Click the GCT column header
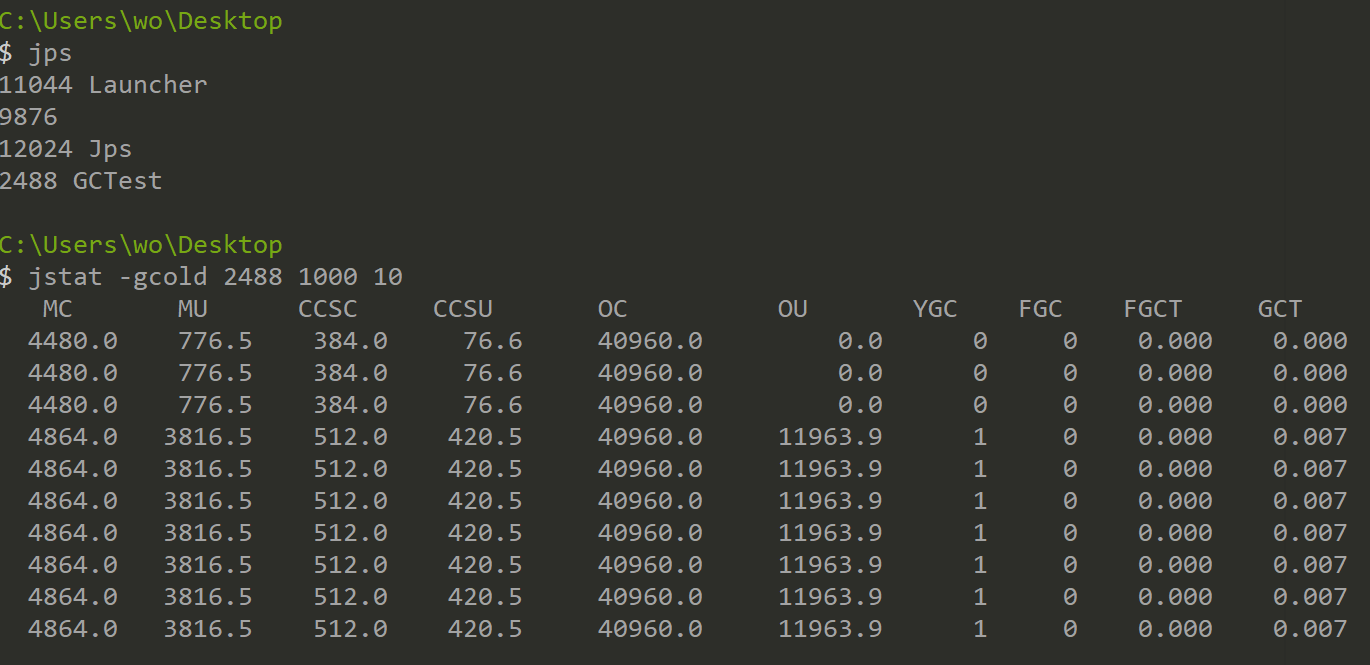 (1280, 309)
